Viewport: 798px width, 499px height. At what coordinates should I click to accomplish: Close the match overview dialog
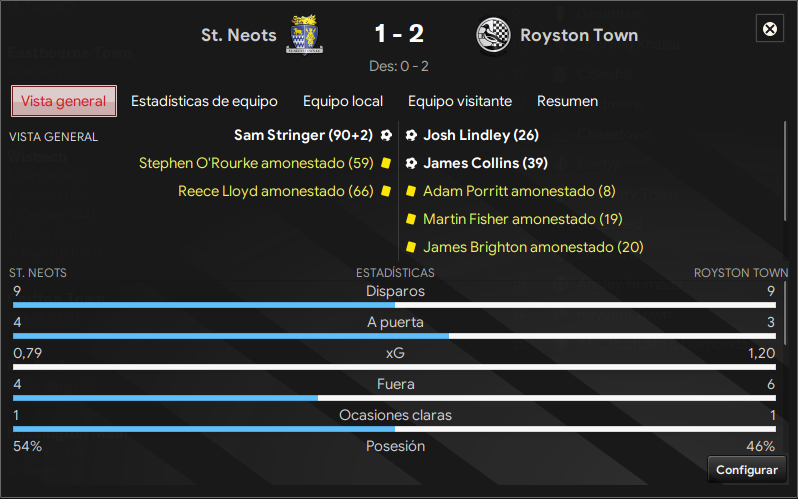pos(770,29)
